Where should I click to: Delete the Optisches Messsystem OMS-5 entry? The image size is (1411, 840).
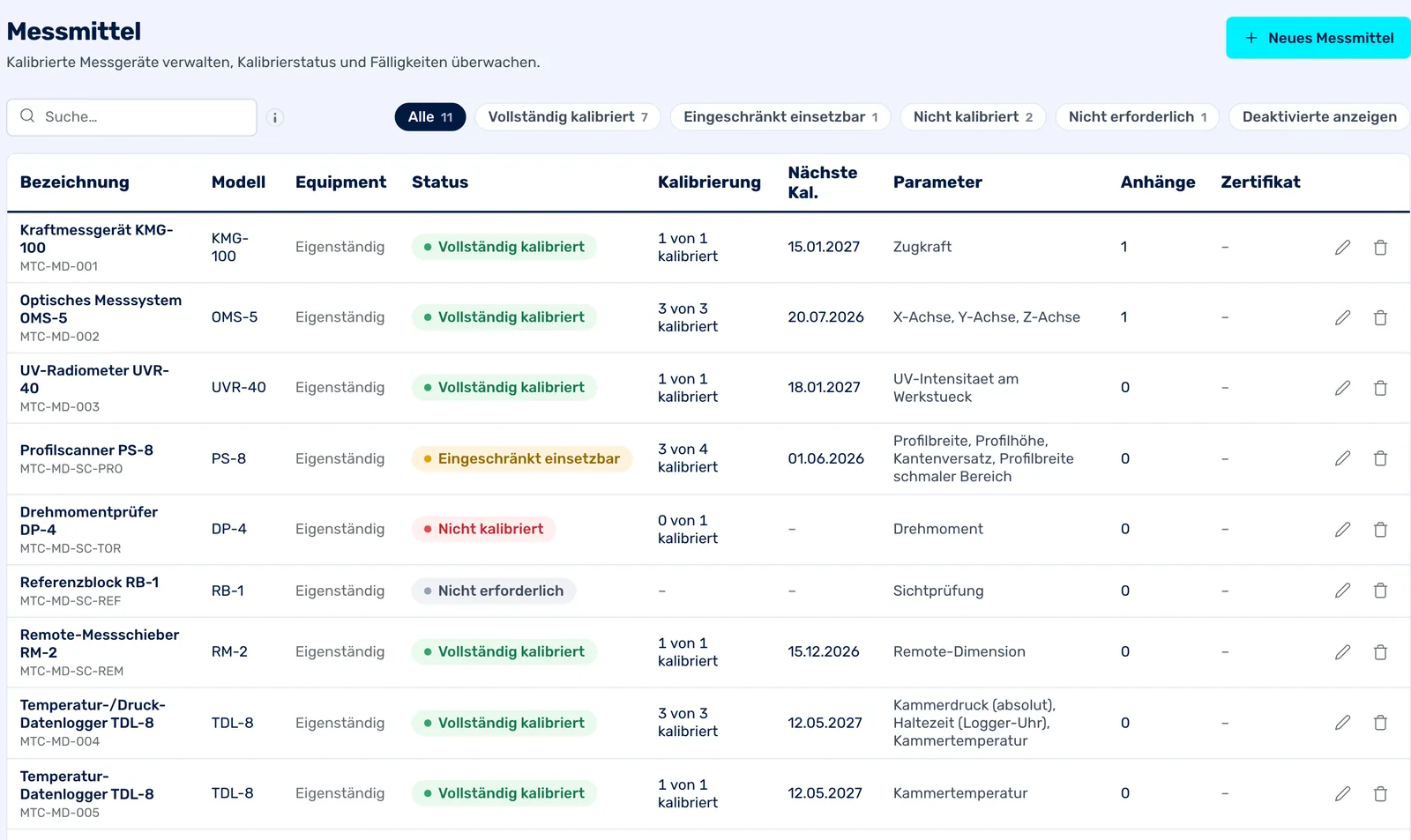[1380, 317]
